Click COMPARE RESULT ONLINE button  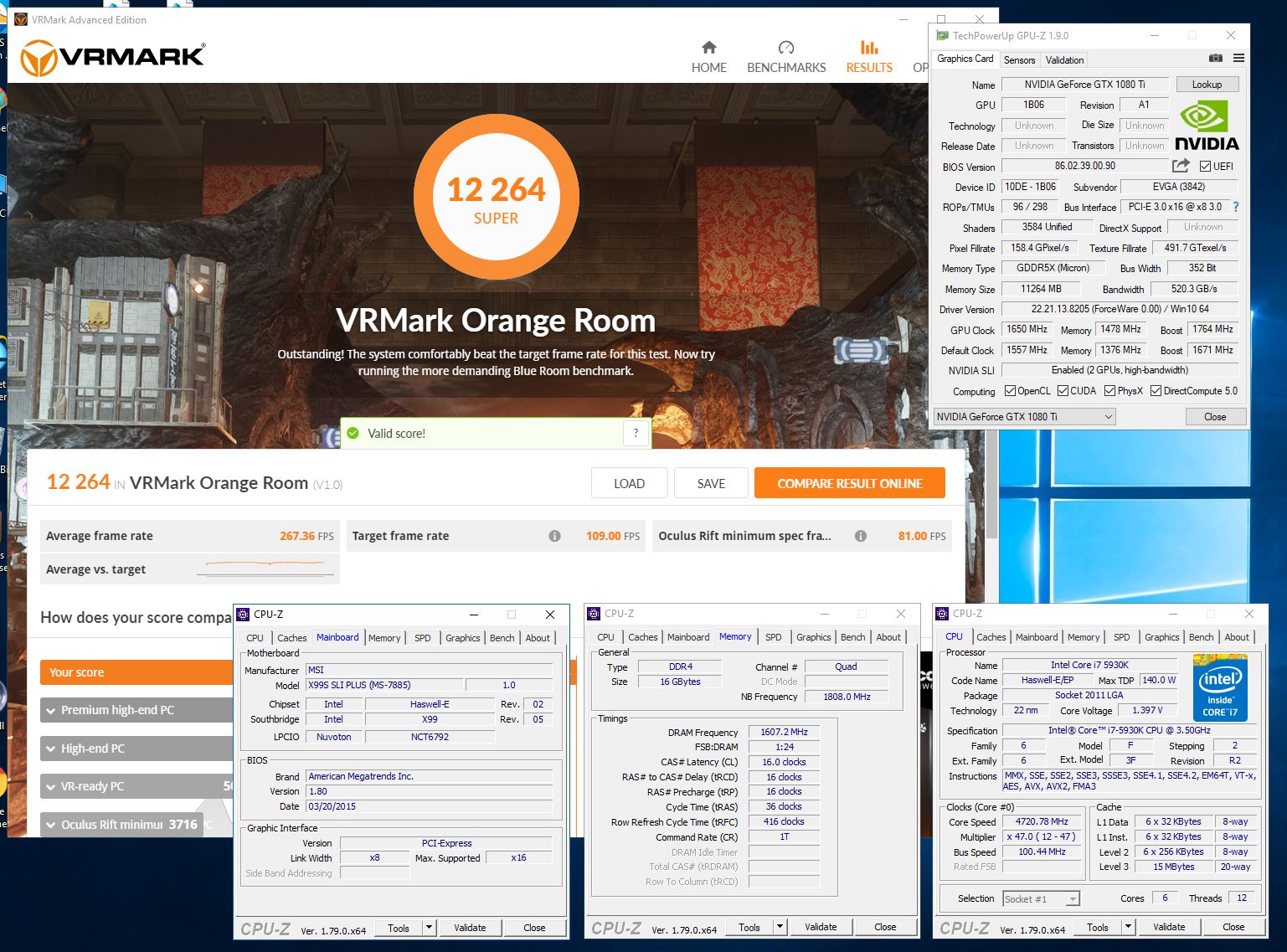850,483
